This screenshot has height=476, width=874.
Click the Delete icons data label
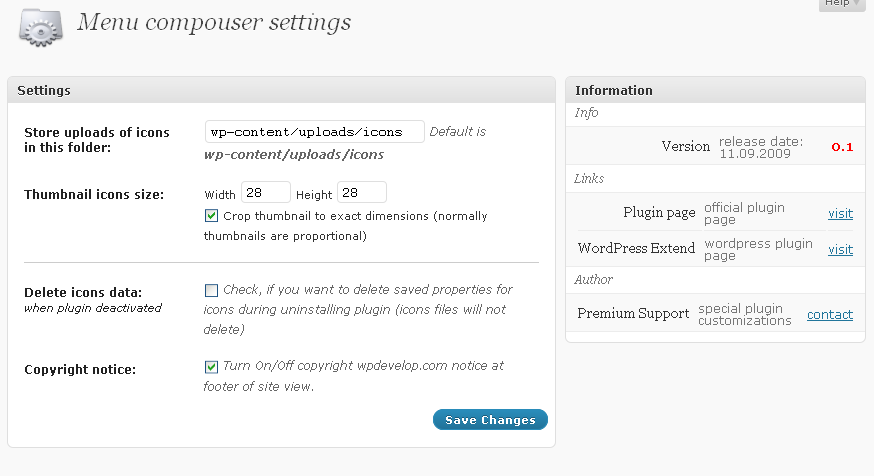tap(83, 292)
